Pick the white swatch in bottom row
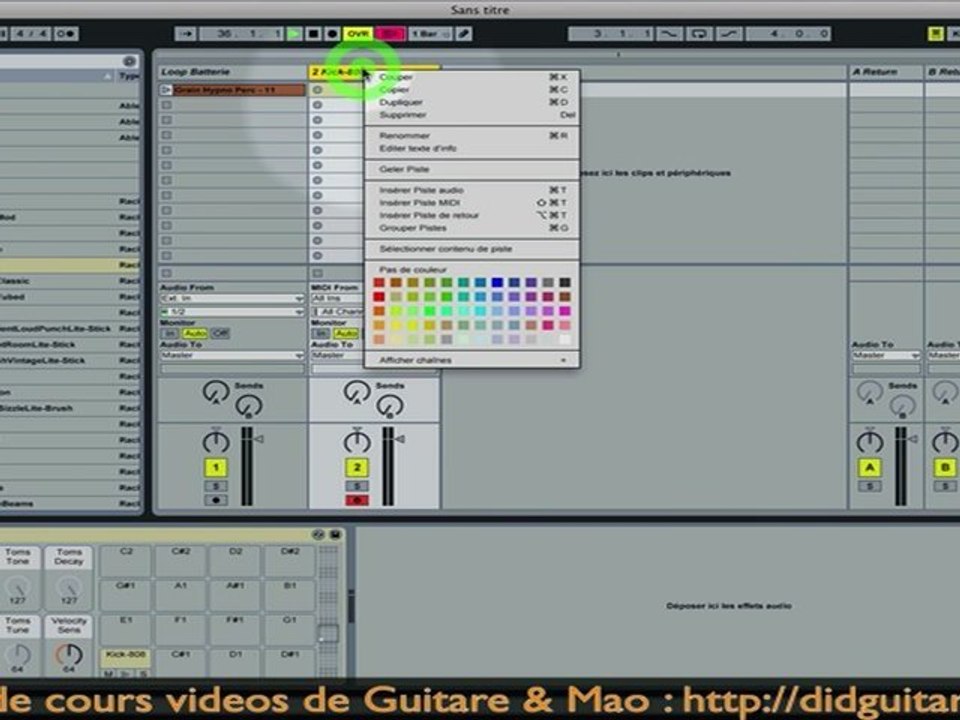The image size is (960, 720). pyautogui.click(x=564, y=339)
